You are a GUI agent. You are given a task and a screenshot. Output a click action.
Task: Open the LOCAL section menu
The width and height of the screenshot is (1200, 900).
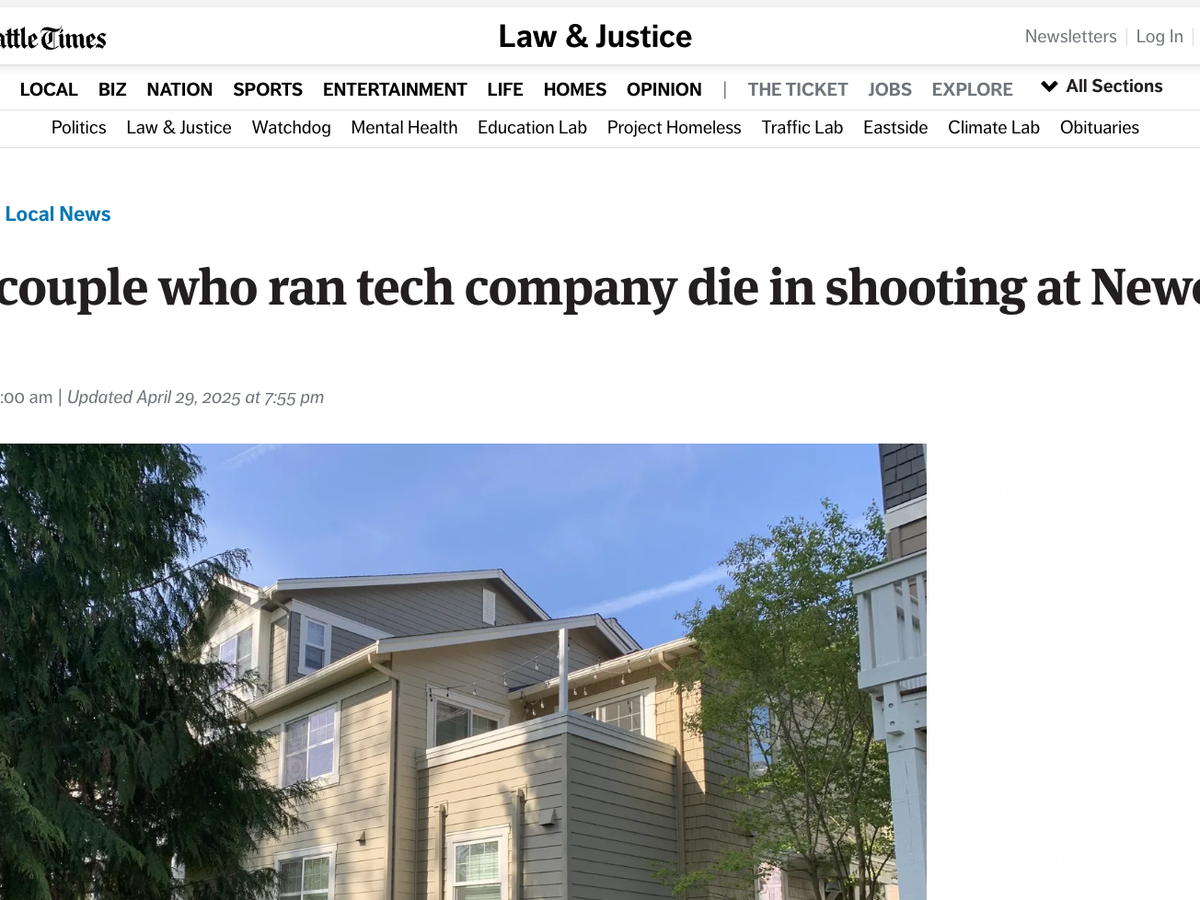coord(49,89)
